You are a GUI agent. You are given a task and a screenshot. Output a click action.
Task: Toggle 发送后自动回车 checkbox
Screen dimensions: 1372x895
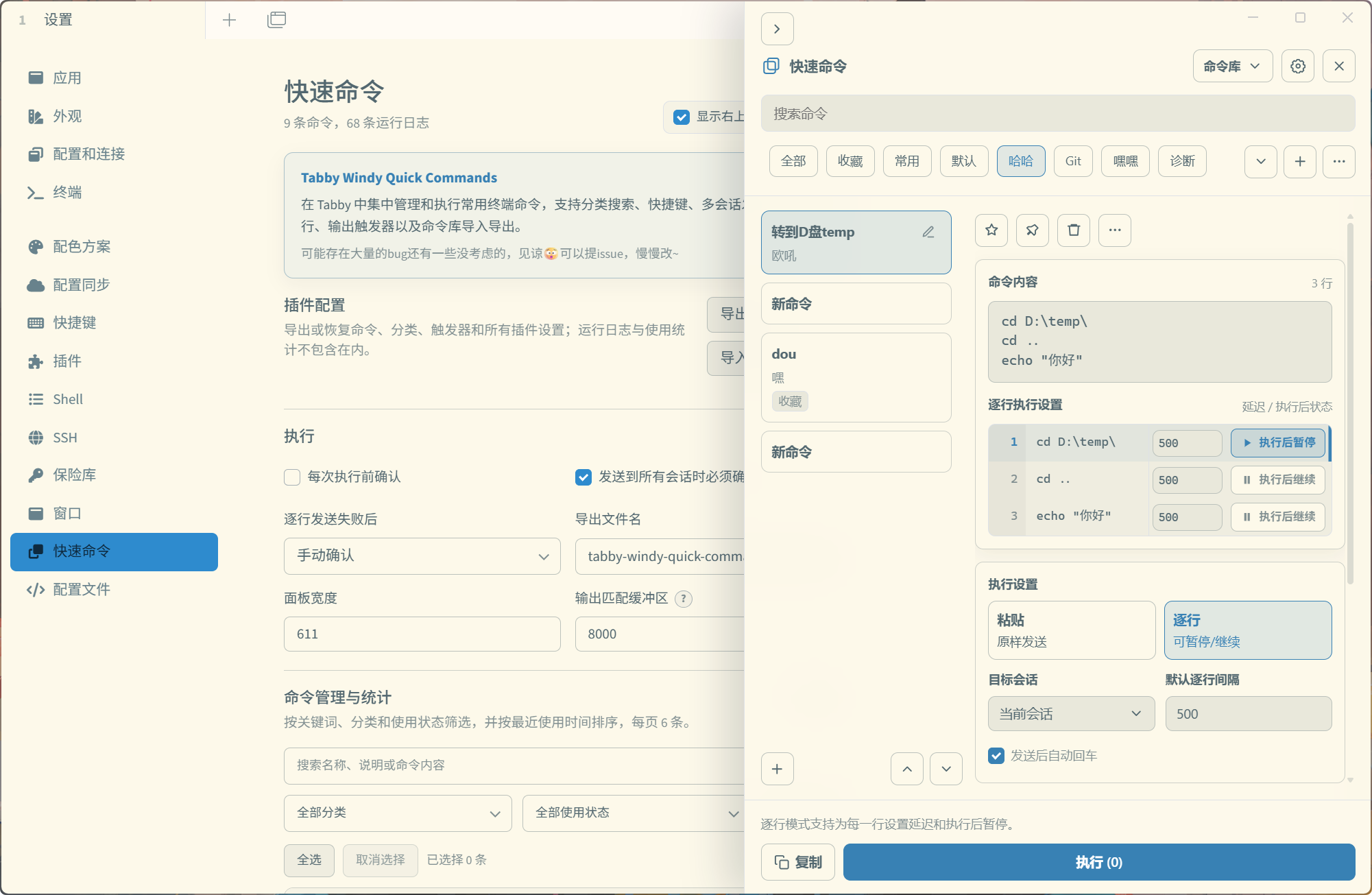(996, 756)
